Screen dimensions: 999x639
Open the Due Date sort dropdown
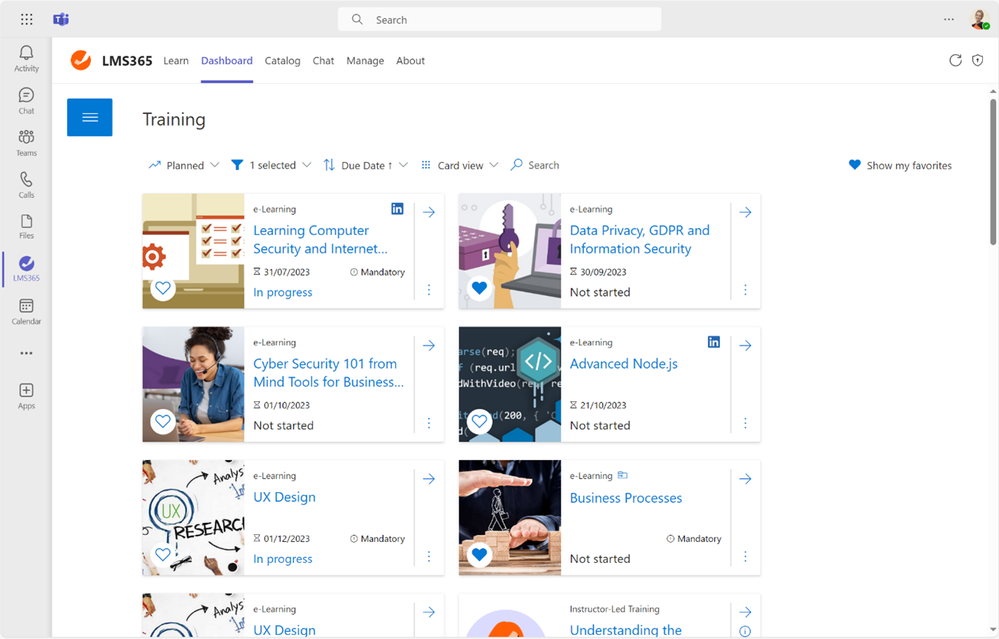[x=365, y=165]
